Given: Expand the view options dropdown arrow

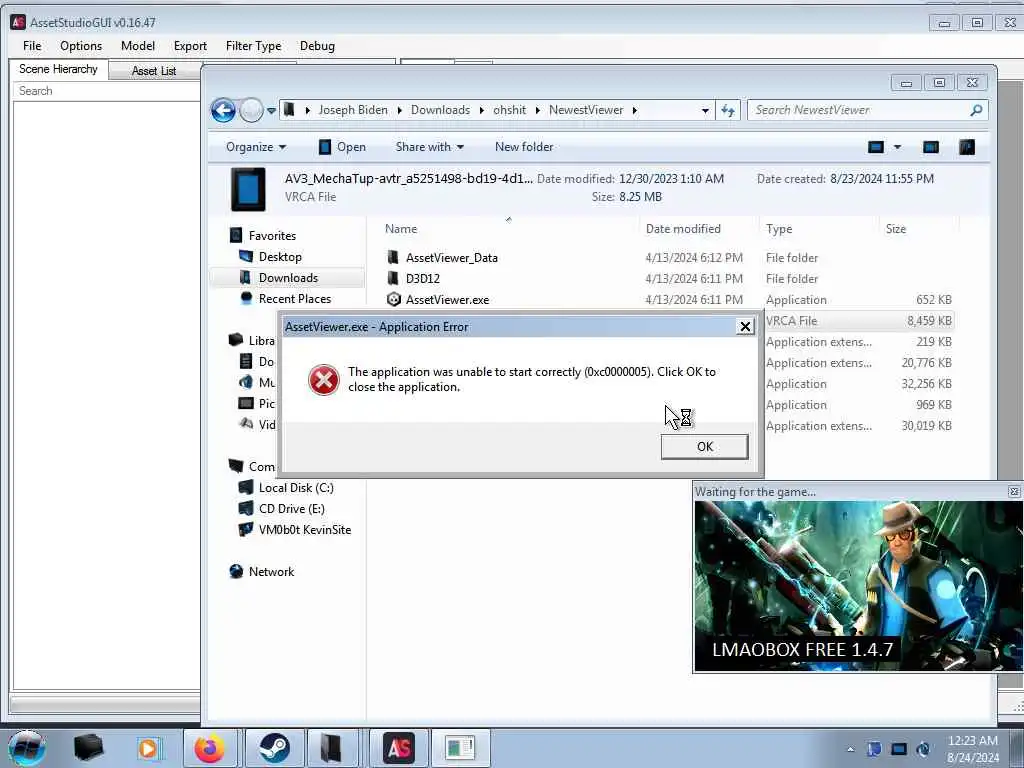Looking at the screenshot, I should pos(897,147).
